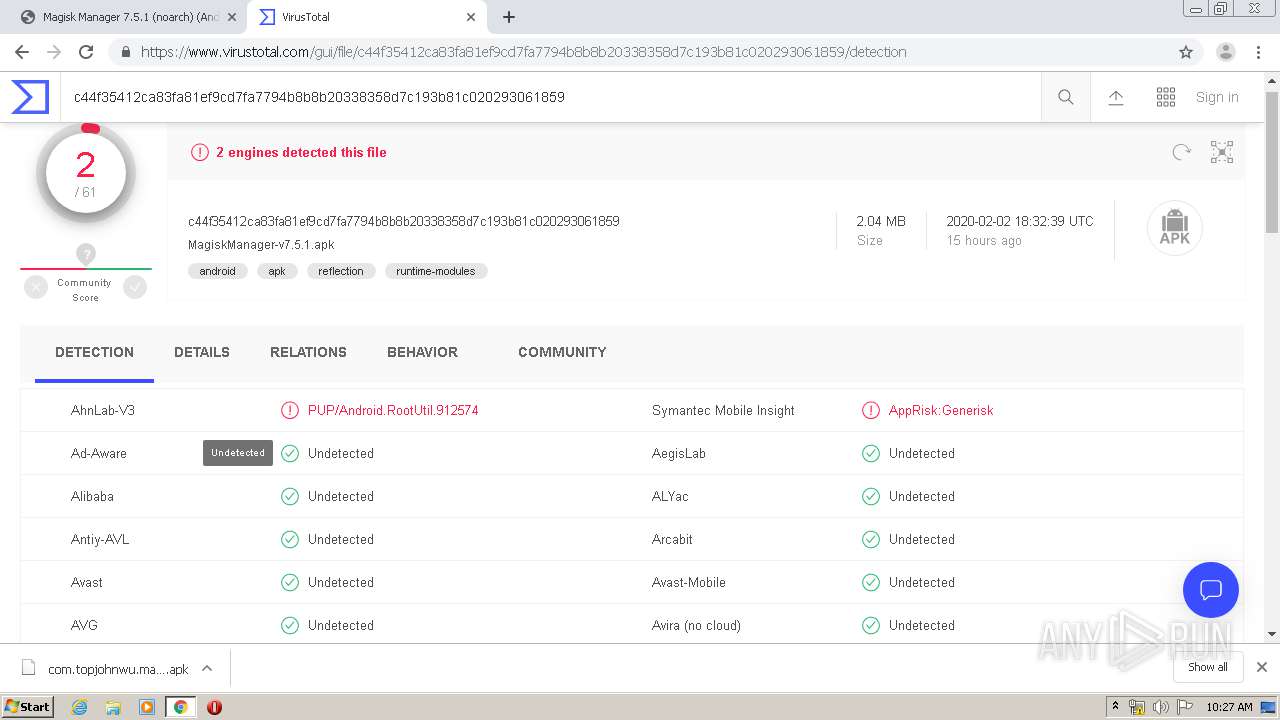1280x720 pixels.
Task: Close the downloads bar
Action: pos(1262,667)
